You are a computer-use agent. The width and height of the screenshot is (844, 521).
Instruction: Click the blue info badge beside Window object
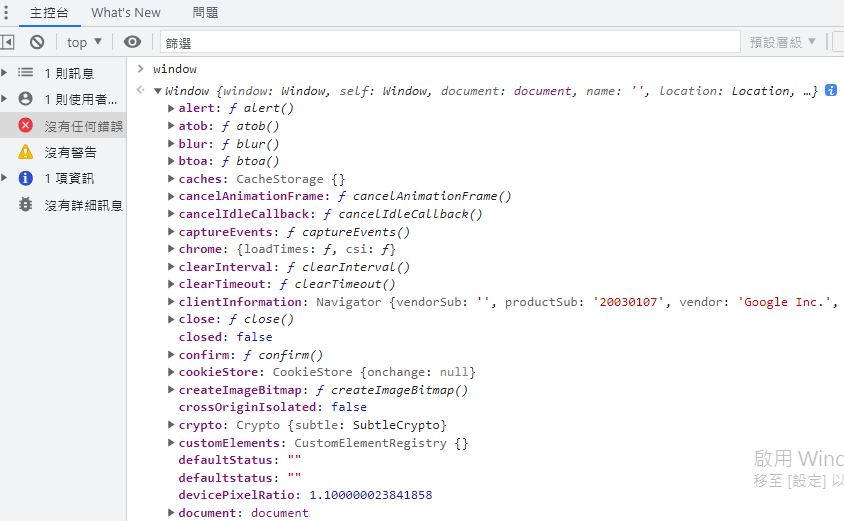click(x=831, y=90)
